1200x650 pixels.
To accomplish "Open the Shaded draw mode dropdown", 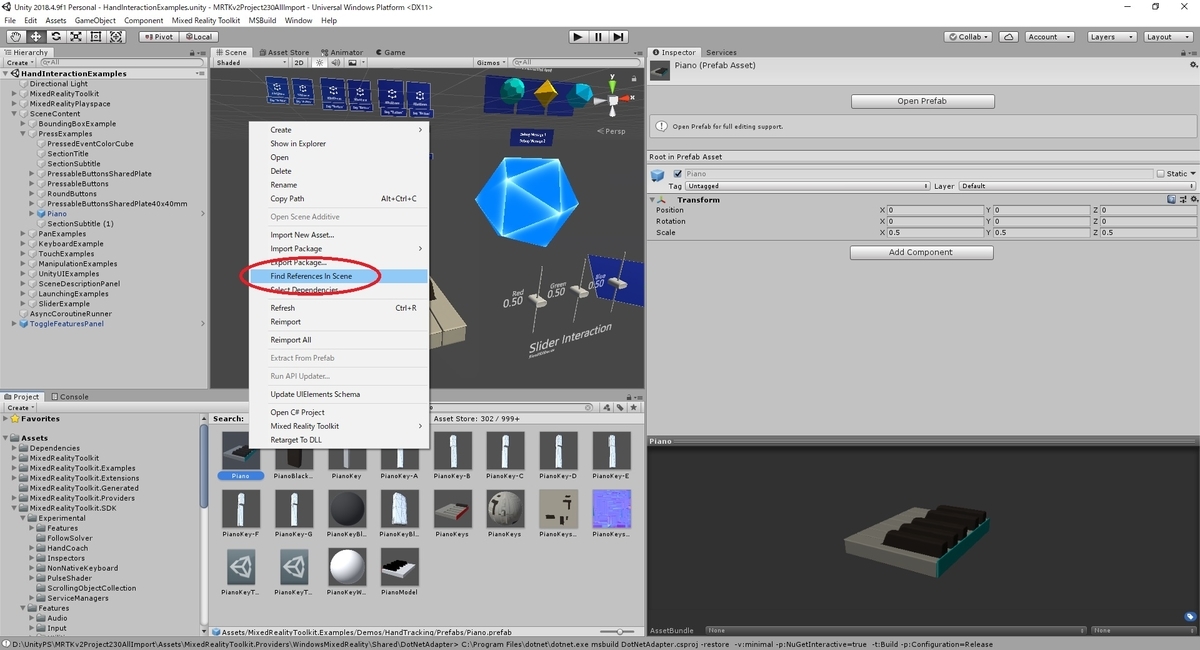I will pyautogui.click(x=251, y=62).
